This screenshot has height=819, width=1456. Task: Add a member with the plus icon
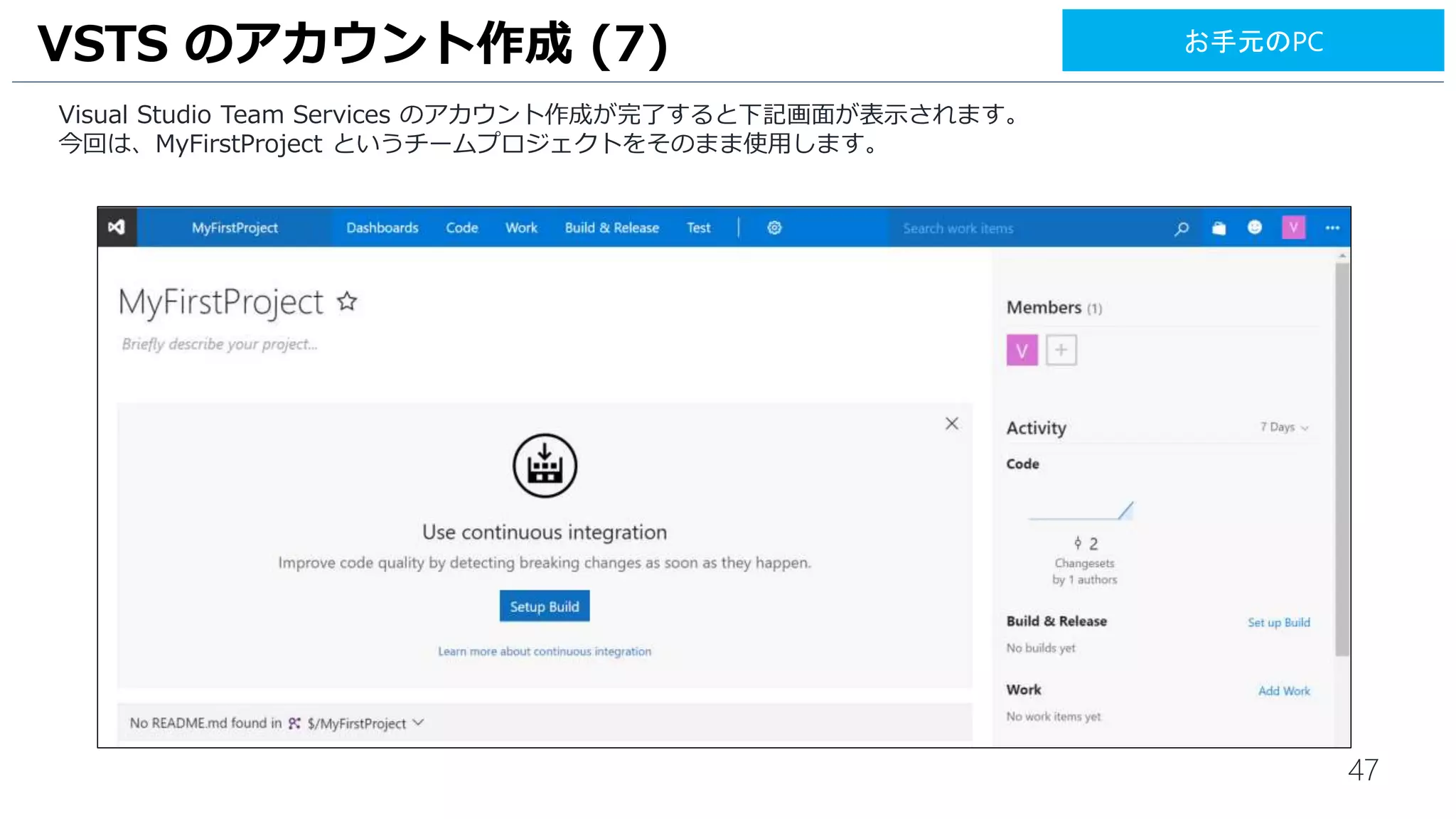click(1061, 350)
